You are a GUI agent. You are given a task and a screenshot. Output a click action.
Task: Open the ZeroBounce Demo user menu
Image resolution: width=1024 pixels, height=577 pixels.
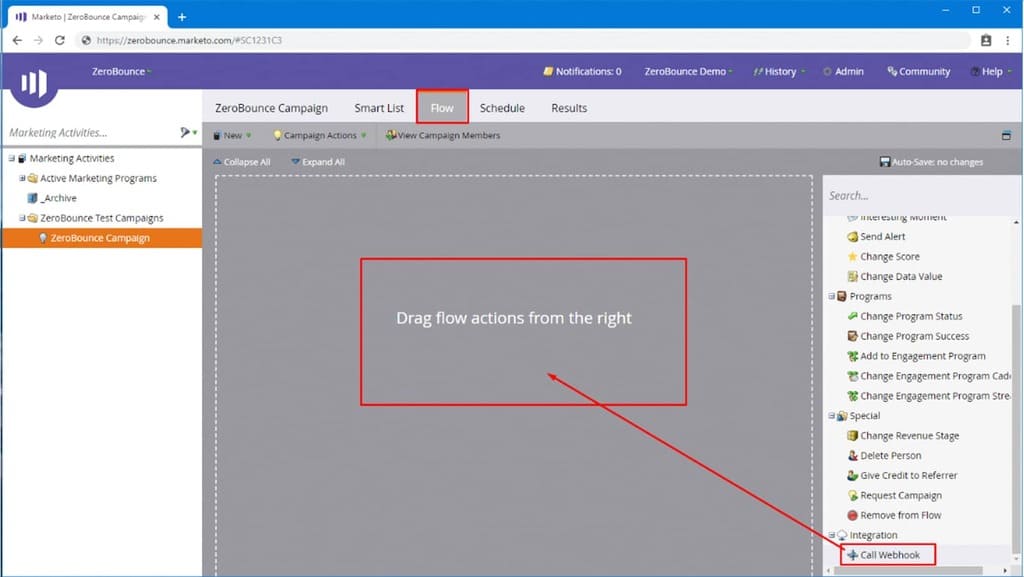(688, 72)
